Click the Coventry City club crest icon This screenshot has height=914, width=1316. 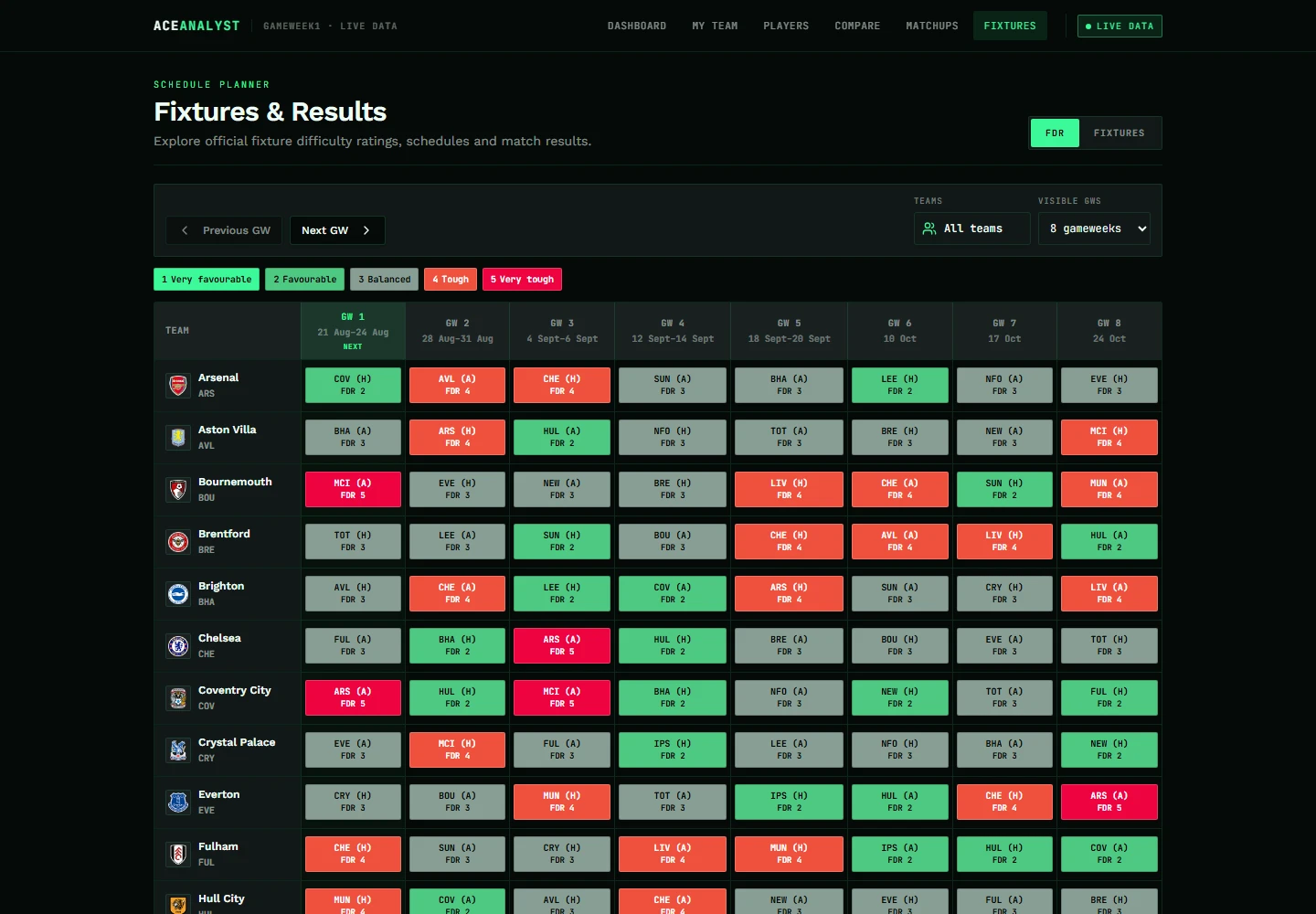(178, 698)
